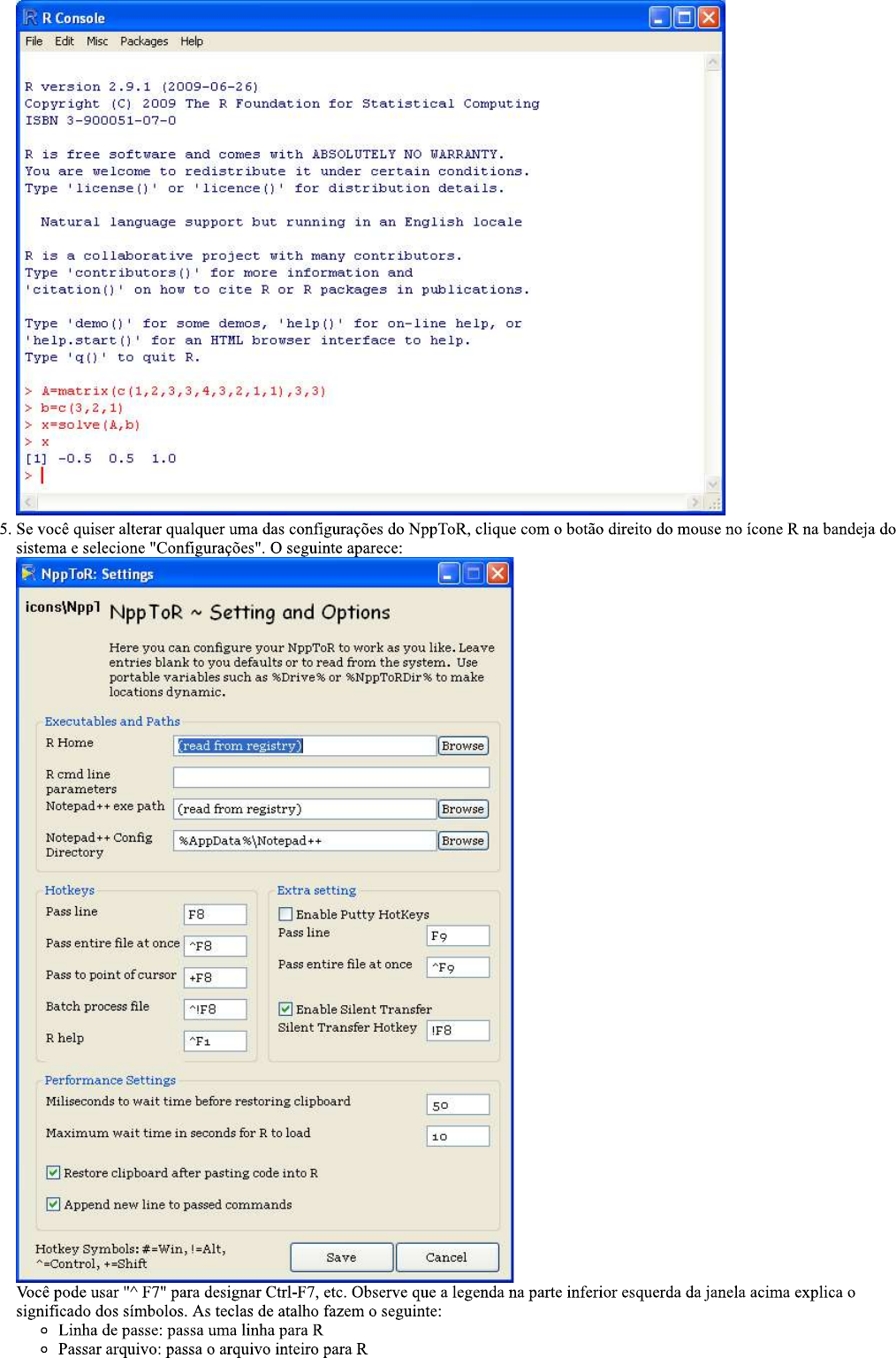Save the NppToR settings
Image resolution: width=896 pixels, height=1358 pixels.
pyautogui.click(x=341, y=1257)
